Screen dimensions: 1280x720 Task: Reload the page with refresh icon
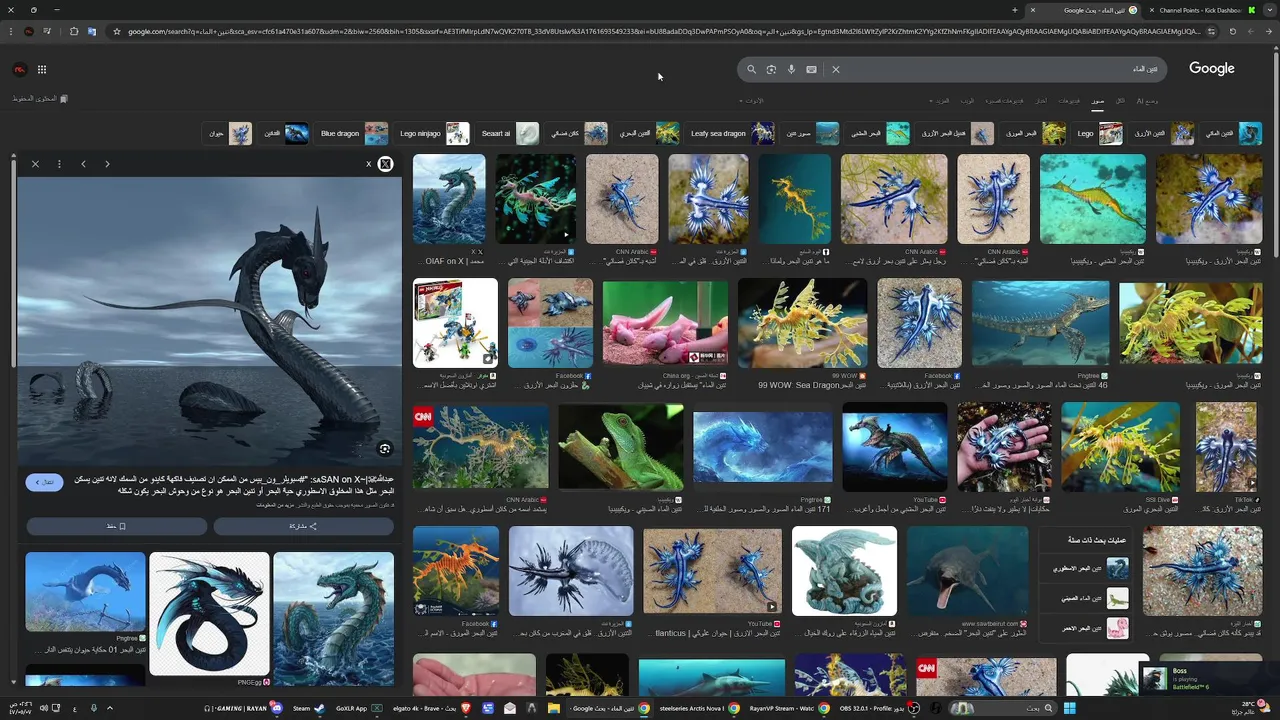[1233, 31]
